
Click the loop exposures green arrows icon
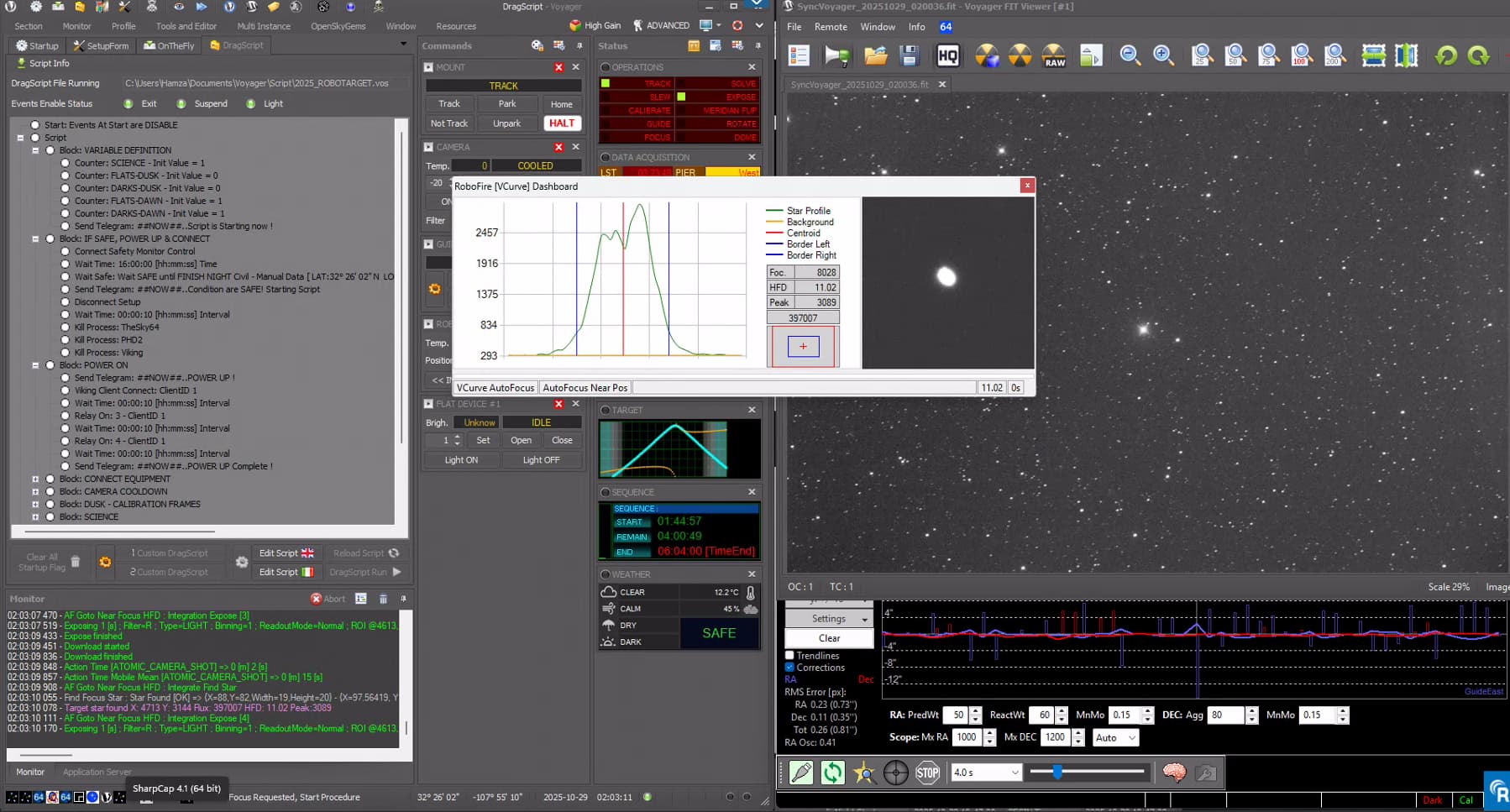(832, 773)
